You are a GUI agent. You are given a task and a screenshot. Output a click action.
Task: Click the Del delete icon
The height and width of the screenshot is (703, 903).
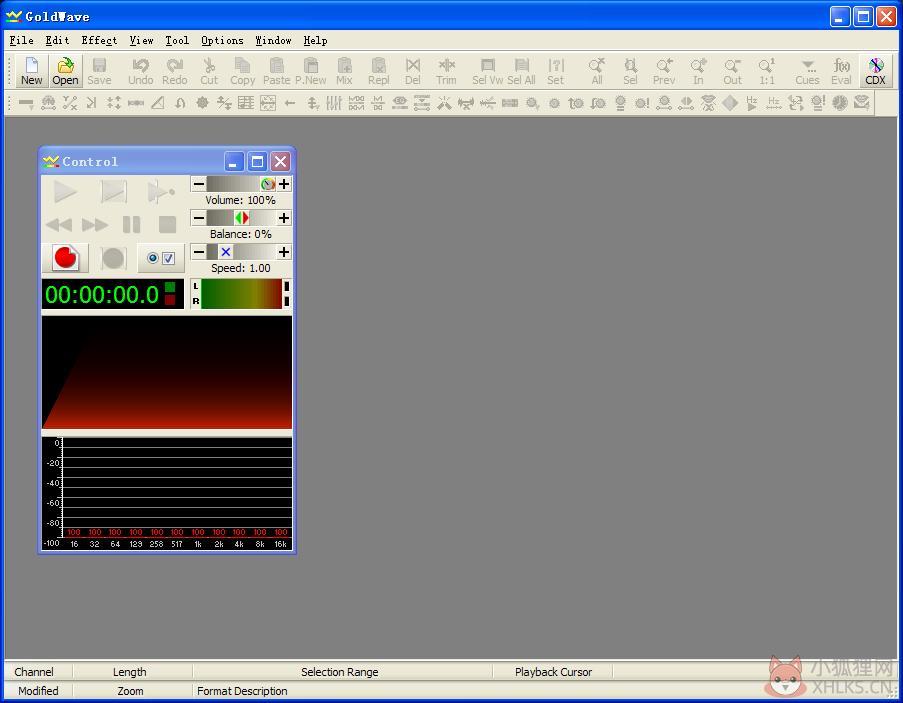[412, 71]
